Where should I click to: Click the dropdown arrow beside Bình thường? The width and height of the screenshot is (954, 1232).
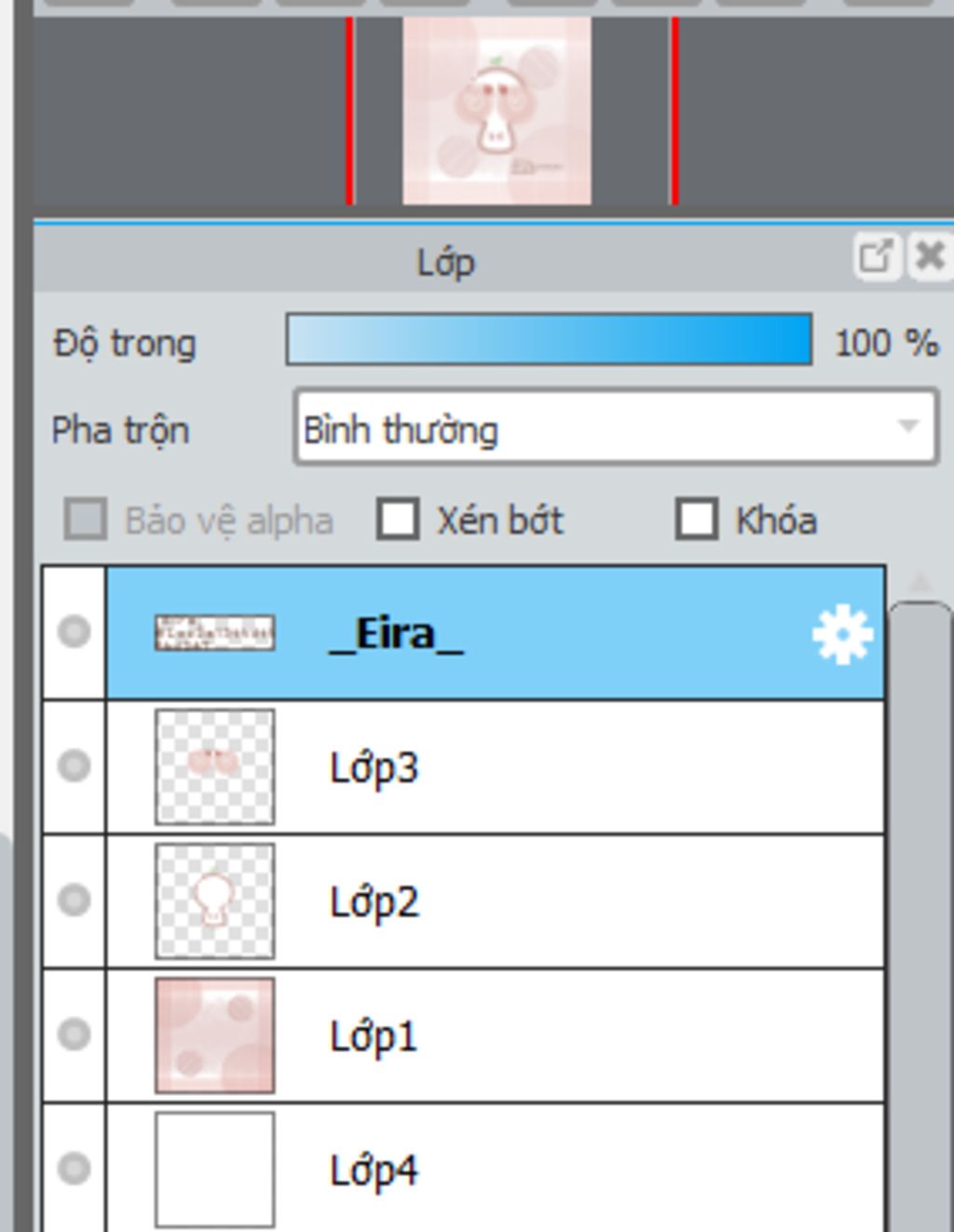[907, 426]
